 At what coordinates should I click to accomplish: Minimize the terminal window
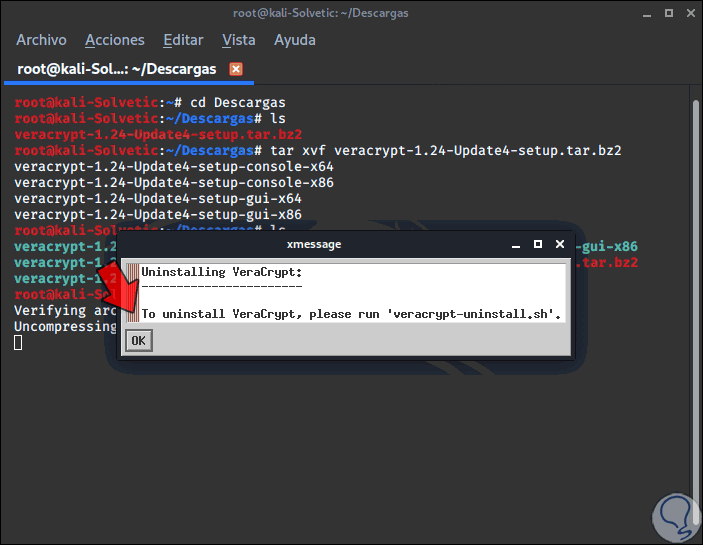point(647,14)
